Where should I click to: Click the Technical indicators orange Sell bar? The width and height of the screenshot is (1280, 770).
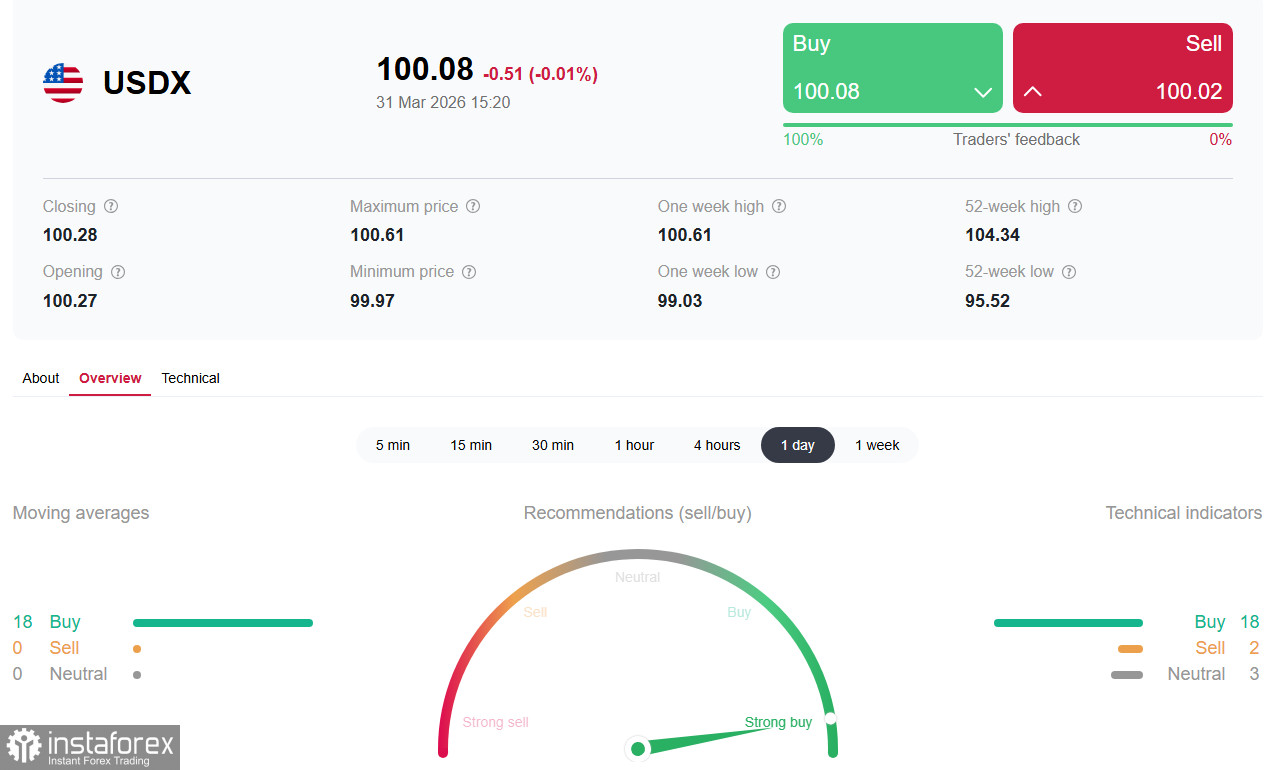pyautogui.click(x=1130, y=649)
